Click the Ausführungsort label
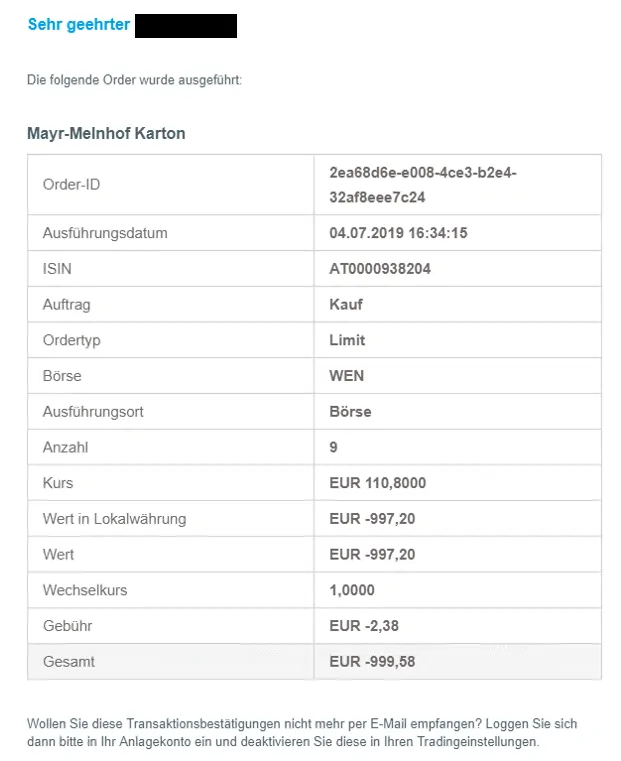The image size is (621, 761). click(93, 412)
